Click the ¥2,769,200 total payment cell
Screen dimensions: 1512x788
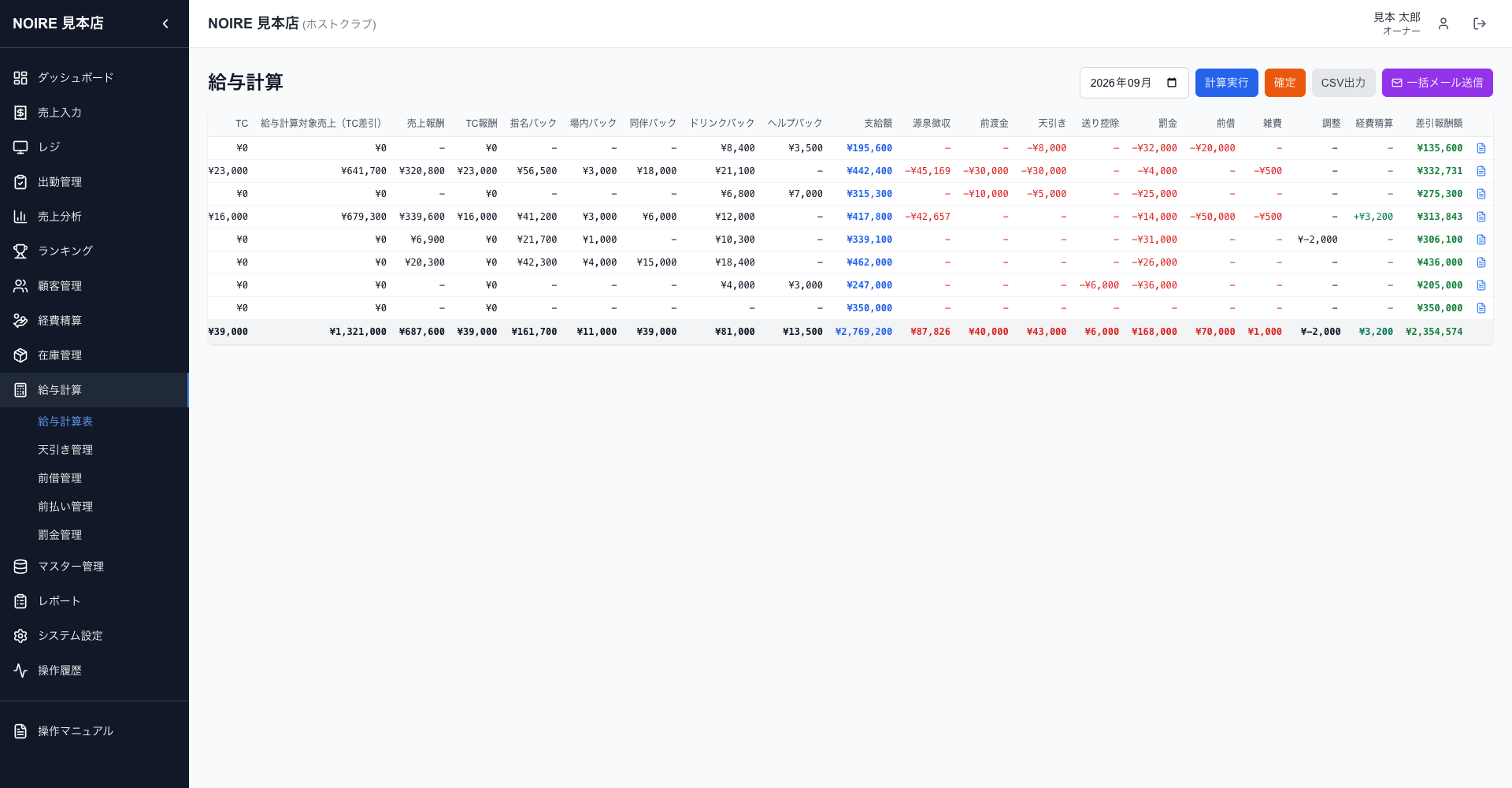point(864,332)
